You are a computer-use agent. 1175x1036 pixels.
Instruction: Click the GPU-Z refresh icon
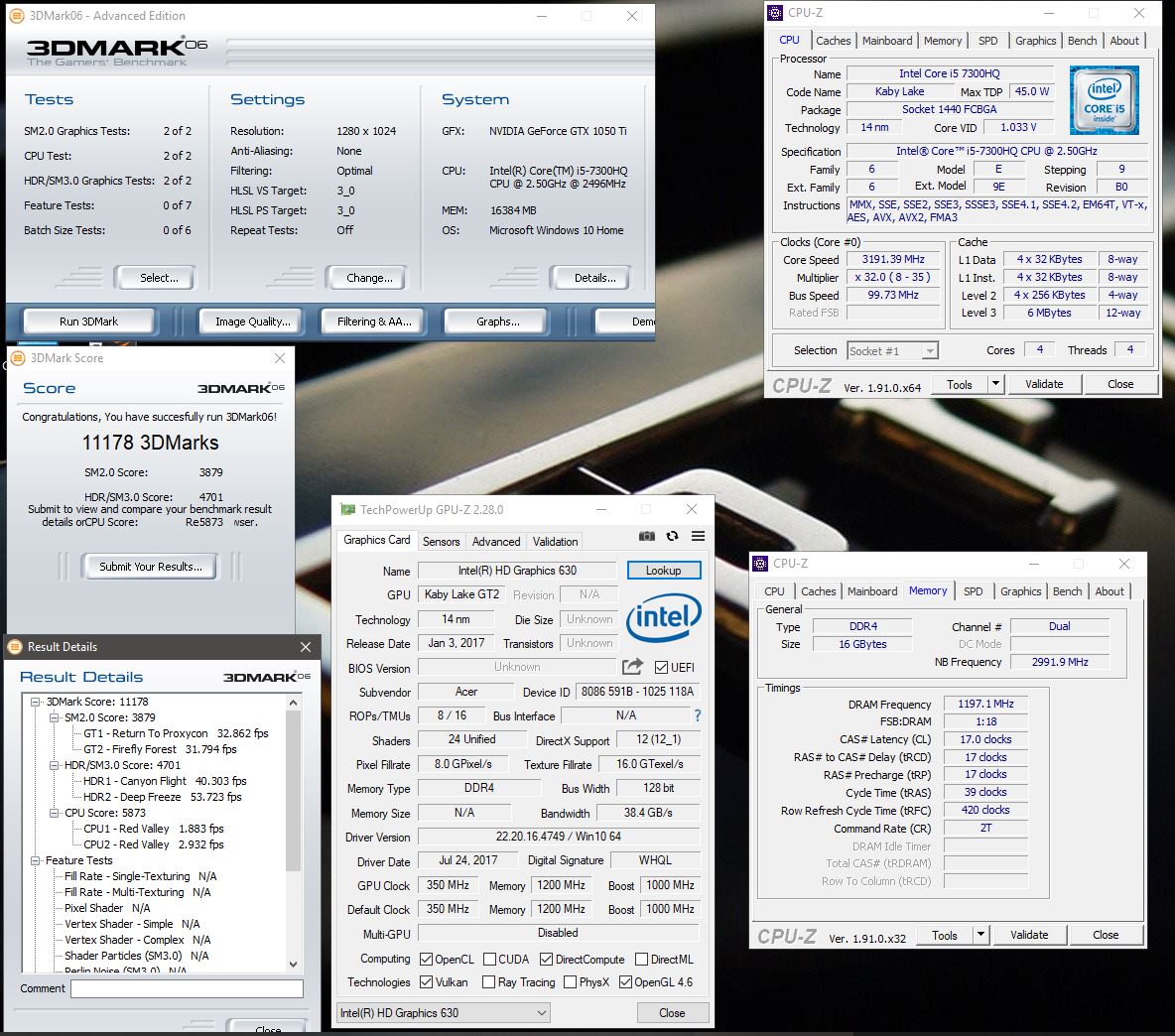[672, 536]
